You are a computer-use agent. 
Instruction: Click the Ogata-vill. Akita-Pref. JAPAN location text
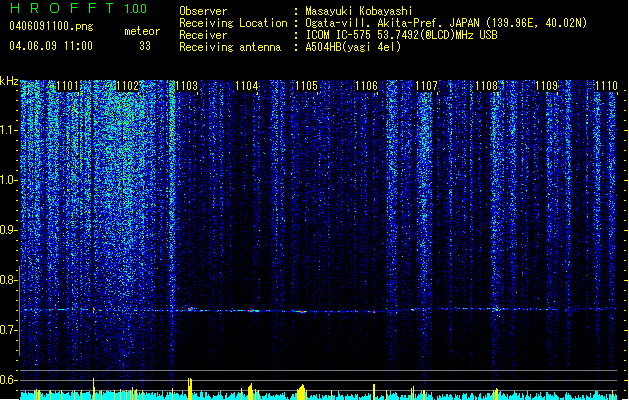(x=446, y=23)
